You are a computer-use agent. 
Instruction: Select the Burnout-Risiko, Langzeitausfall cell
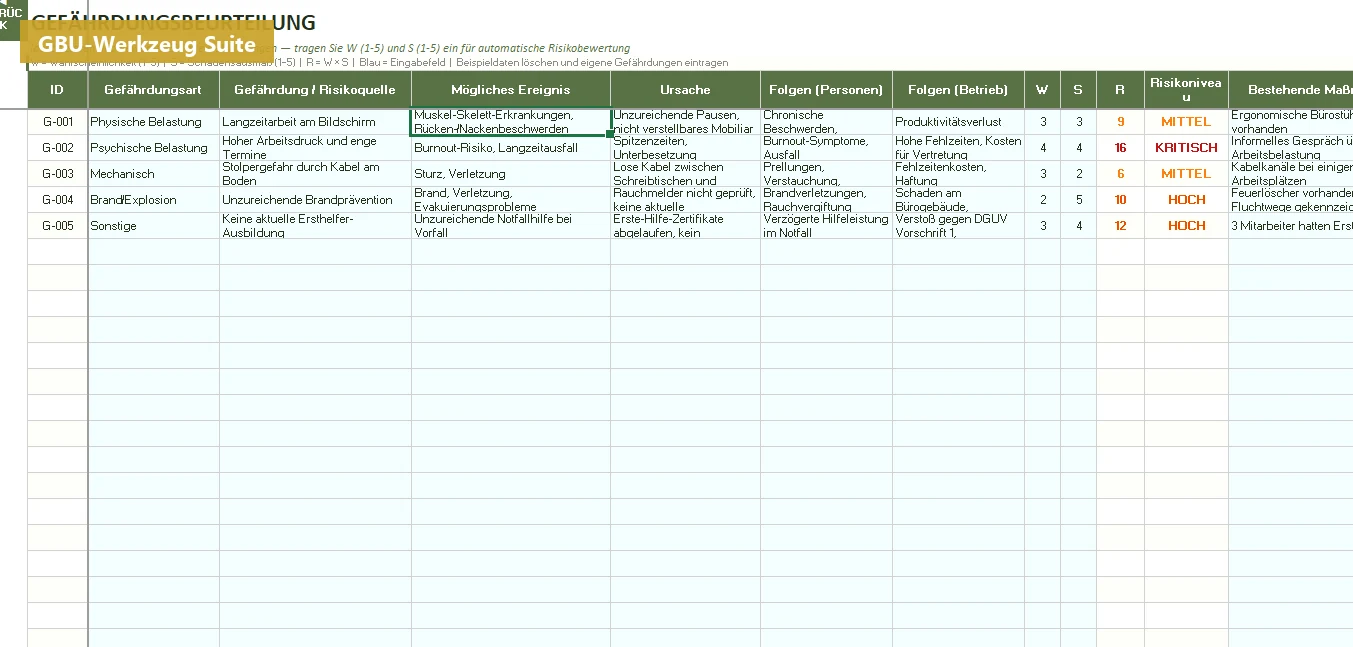tap(511, 148)
